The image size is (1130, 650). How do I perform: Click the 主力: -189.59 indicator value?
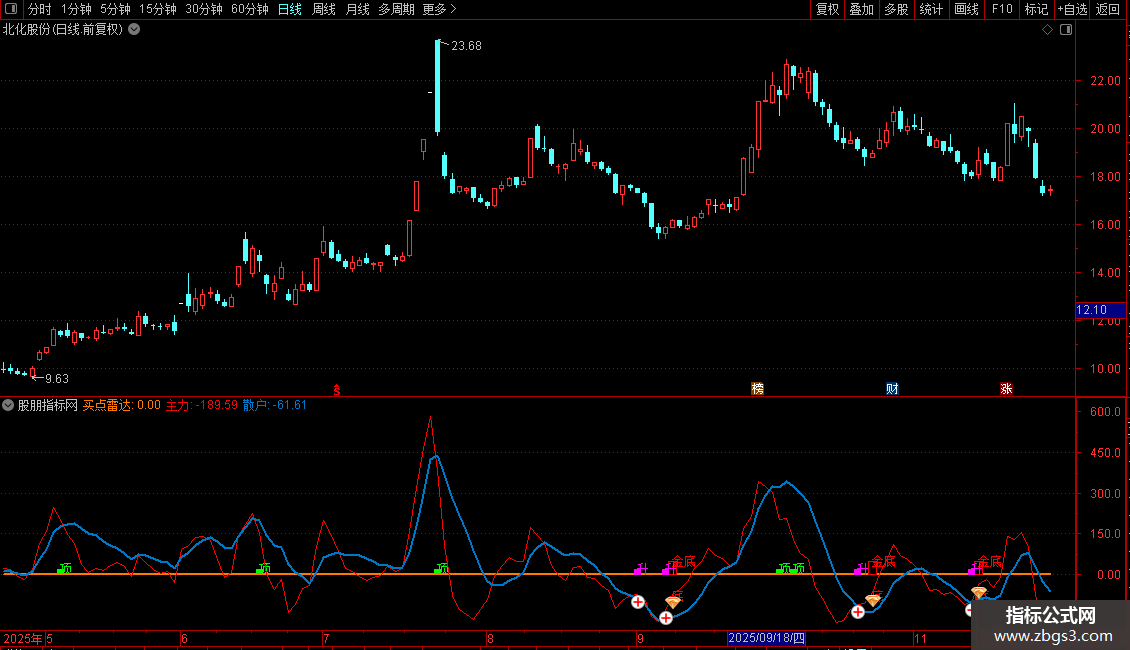click(202, 405)
